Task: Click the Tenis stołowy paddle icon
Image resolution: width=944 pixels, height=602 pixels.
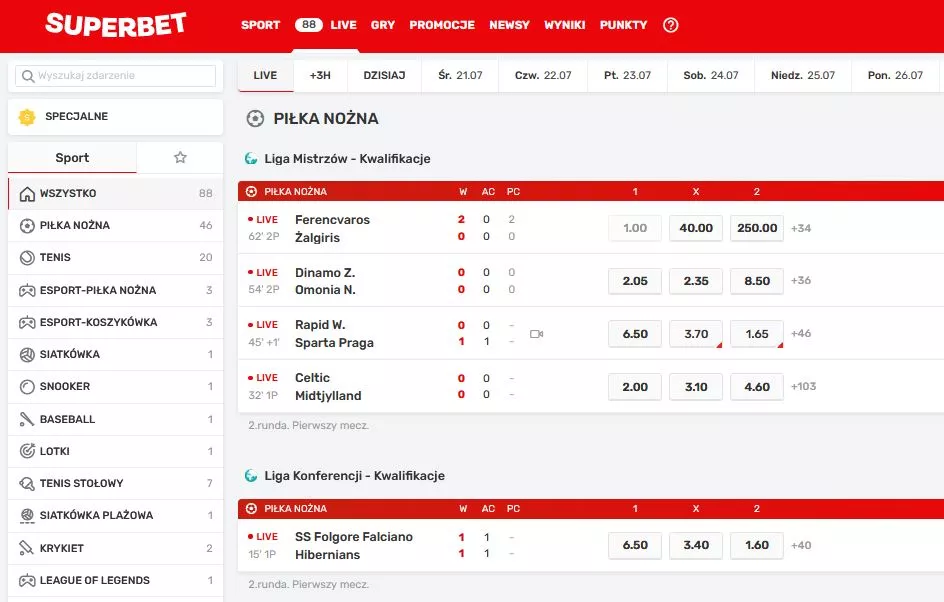Action: (x=27, y=483)
